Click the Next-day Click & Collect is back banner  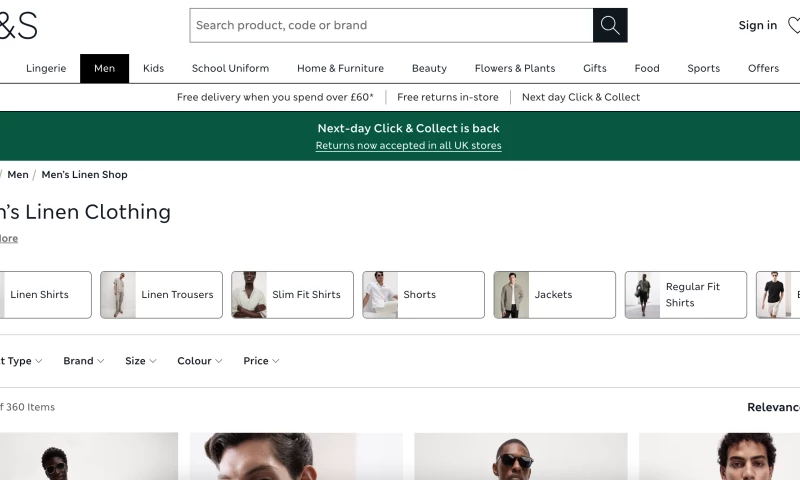point(408,129)
